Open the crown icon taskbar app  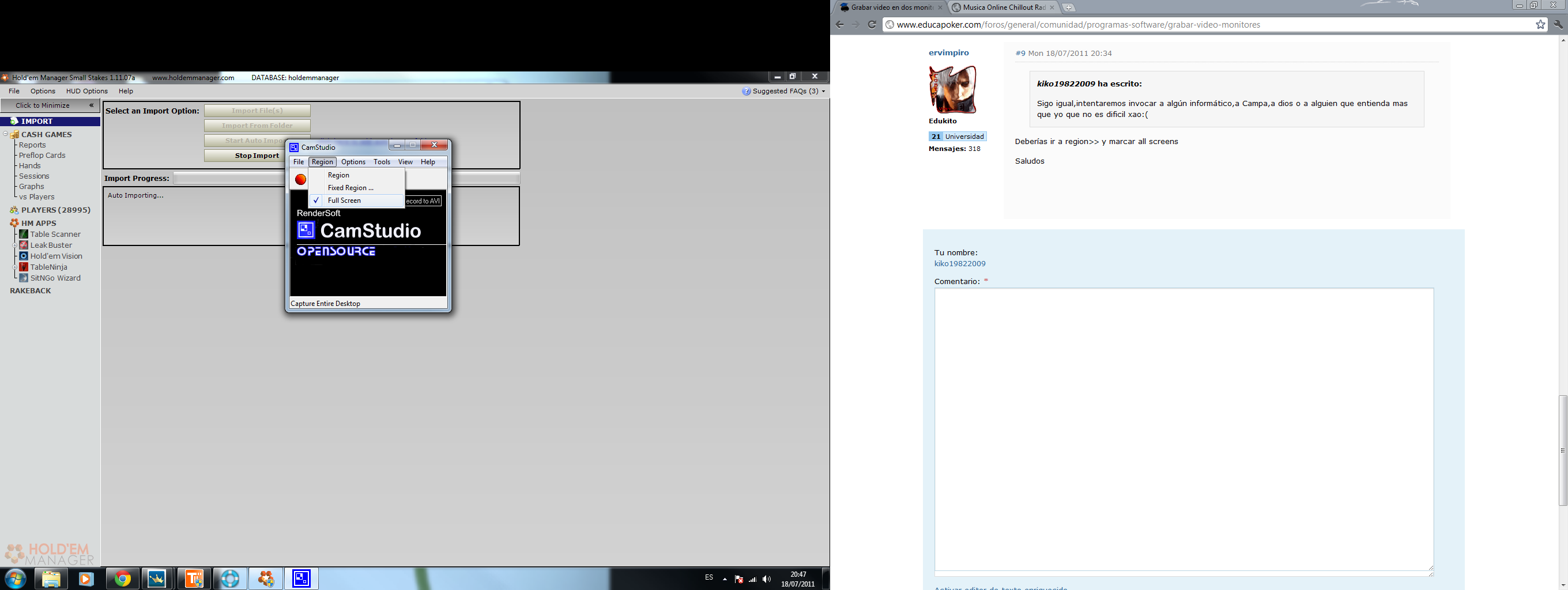pyautogui.click(x=157, y=579)
